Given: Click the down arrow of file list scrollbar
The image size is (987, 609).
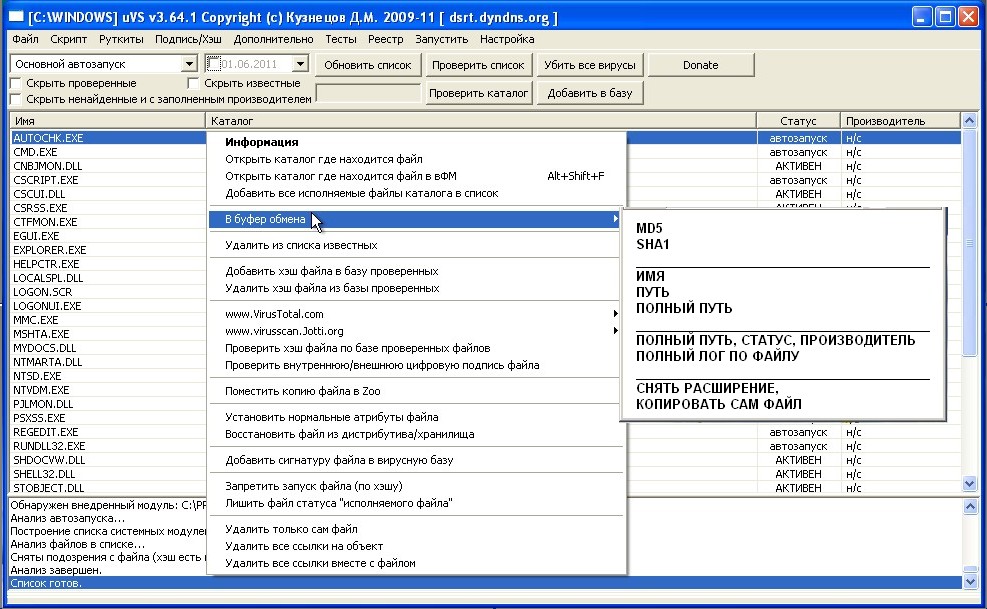Looking at the screenshot, I should pyautogui.click(x=968, y=483).
